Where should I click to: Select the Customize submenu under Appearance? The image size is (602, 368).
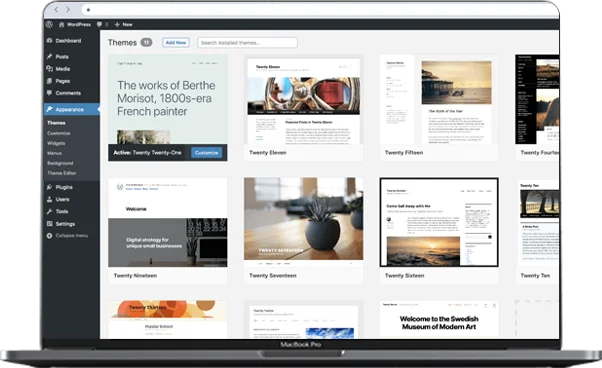tap(59, 133)
